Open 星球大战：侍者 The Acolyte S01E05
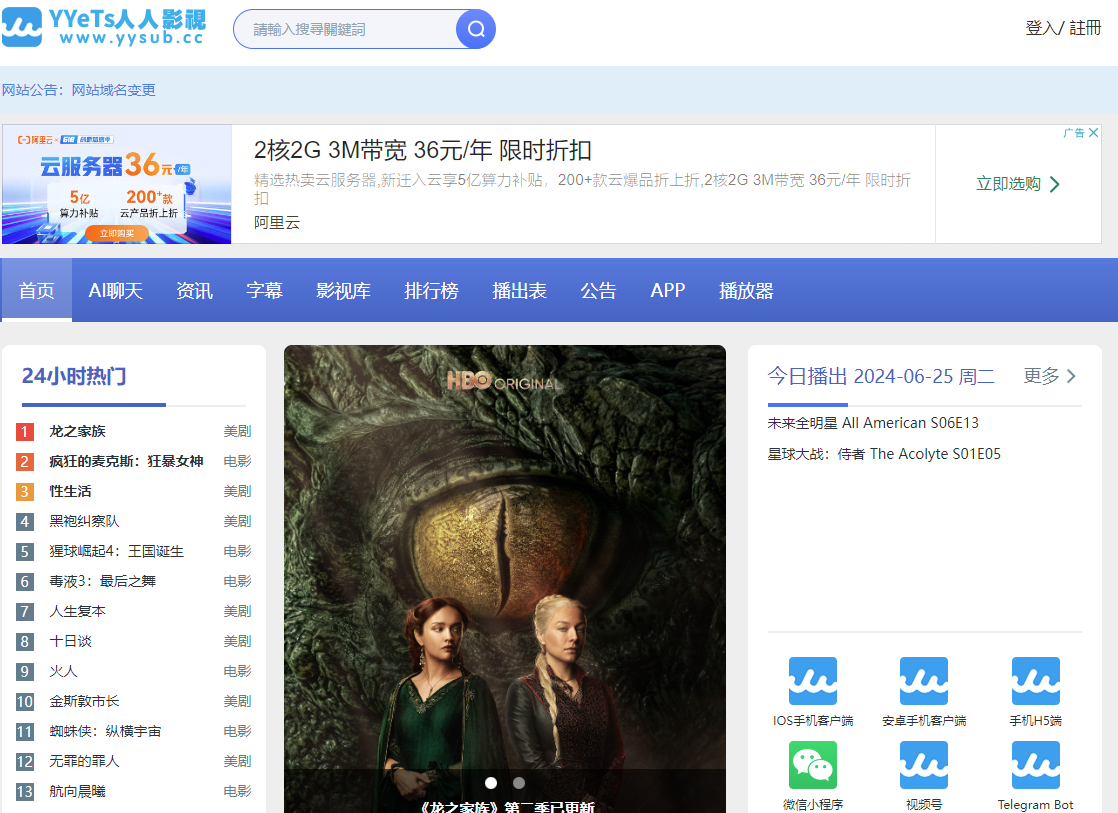Image resolution: width=1118 pixels, height=813 pixels. coord(884,454)
